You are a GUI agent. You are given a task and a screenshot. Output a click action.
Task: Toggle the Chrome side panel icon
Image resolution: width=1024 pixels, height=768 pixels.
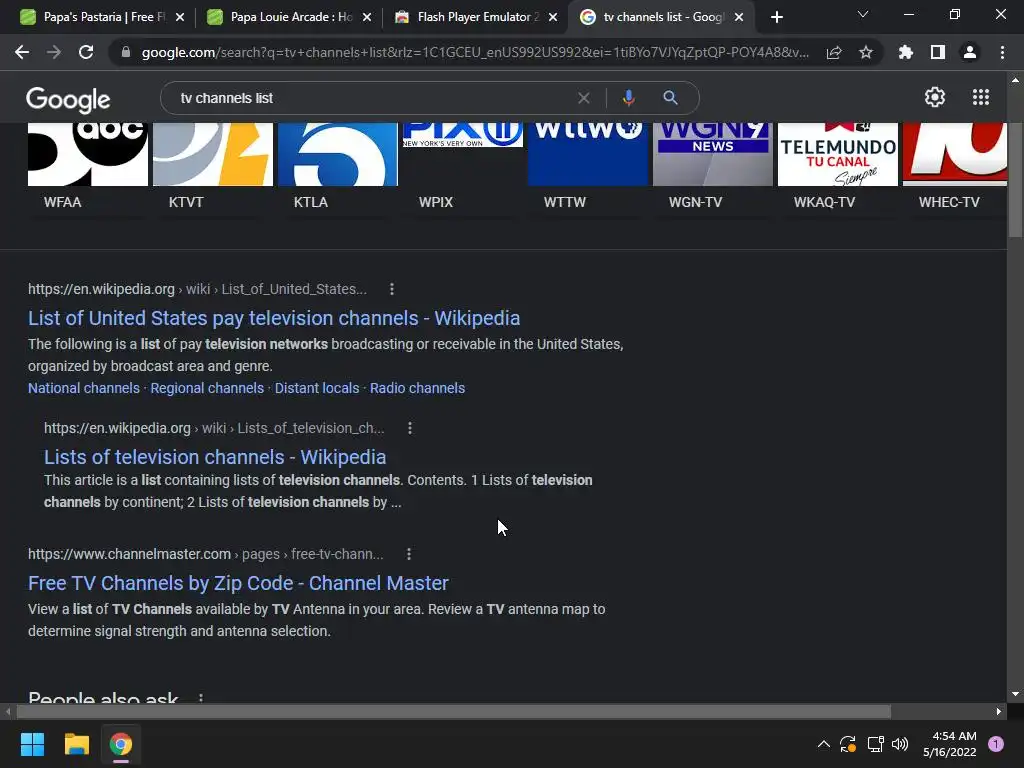pyautogui.click(x=938, y=52)
